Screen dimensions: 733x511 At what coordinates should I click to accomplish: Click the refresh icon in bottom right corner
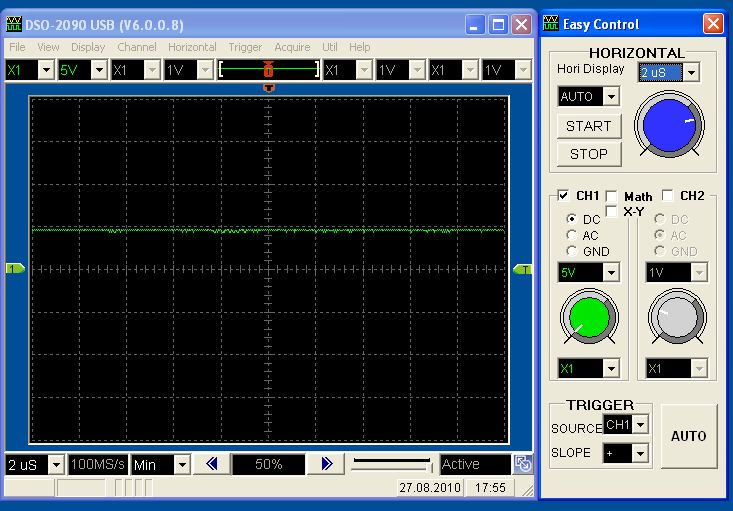523,464
